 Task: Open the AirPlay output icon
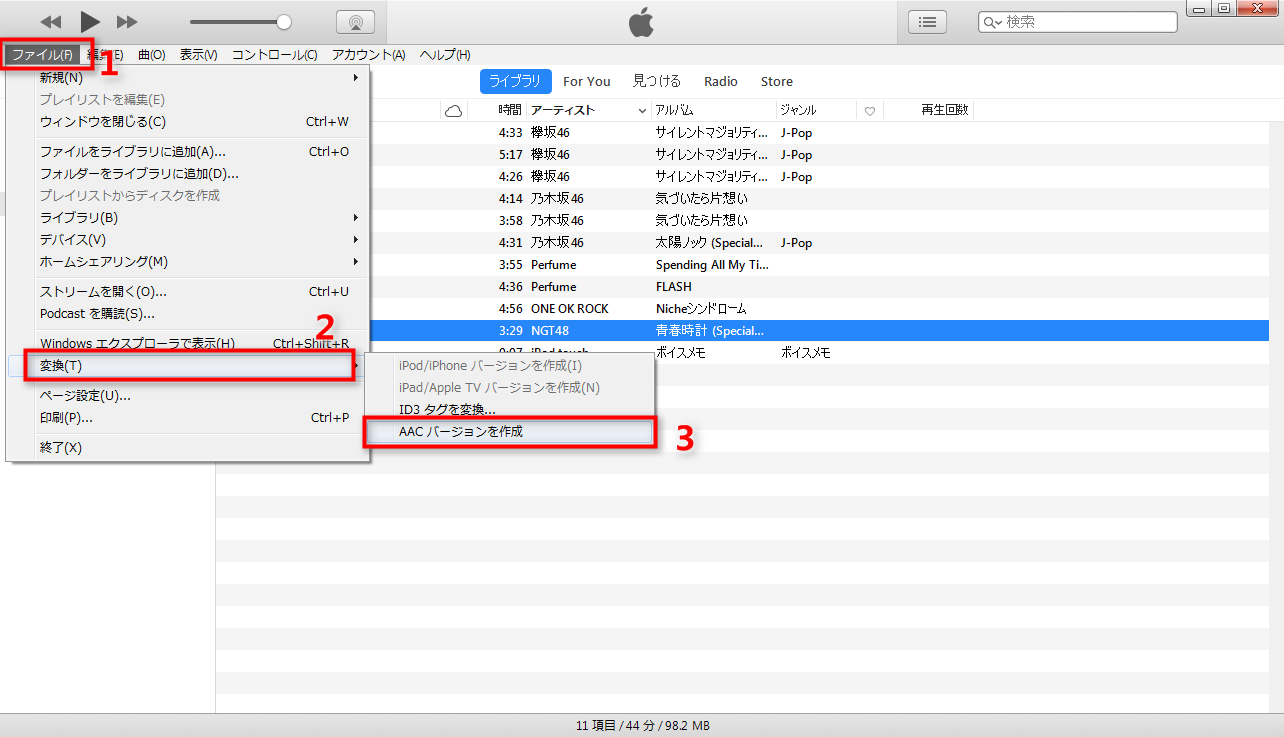click(x=356, y=22)
